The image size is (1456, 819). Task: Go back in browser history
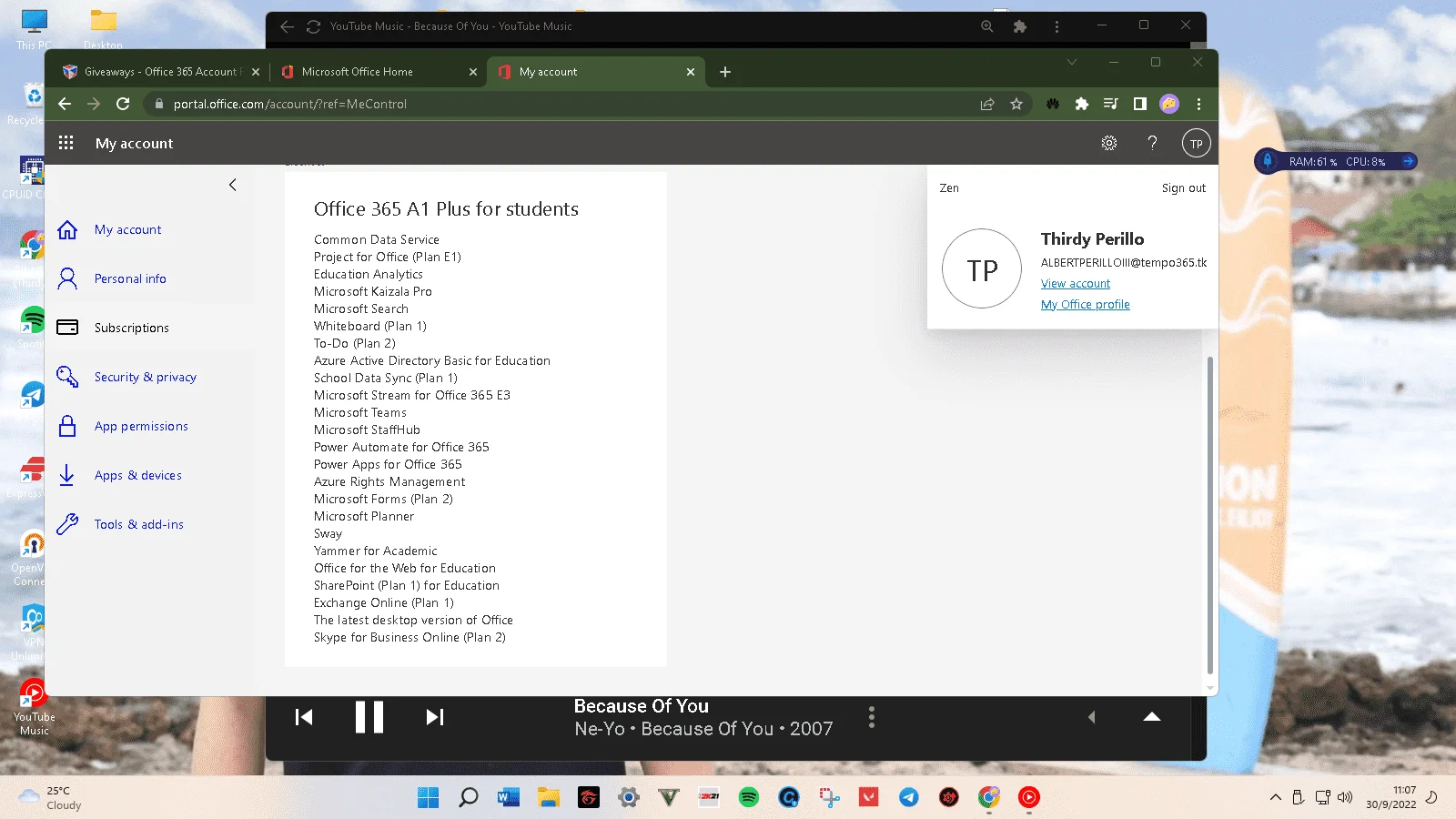tap(65, 104)
